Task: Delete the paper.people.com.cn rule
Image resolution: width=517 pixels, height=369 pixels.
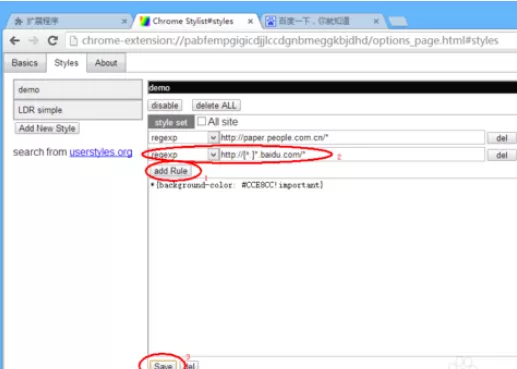Action: click(x=502, y=138)
